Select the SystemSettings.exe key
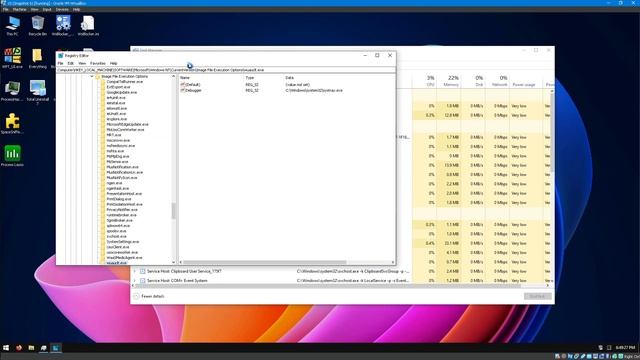 (x=123, y=242)
